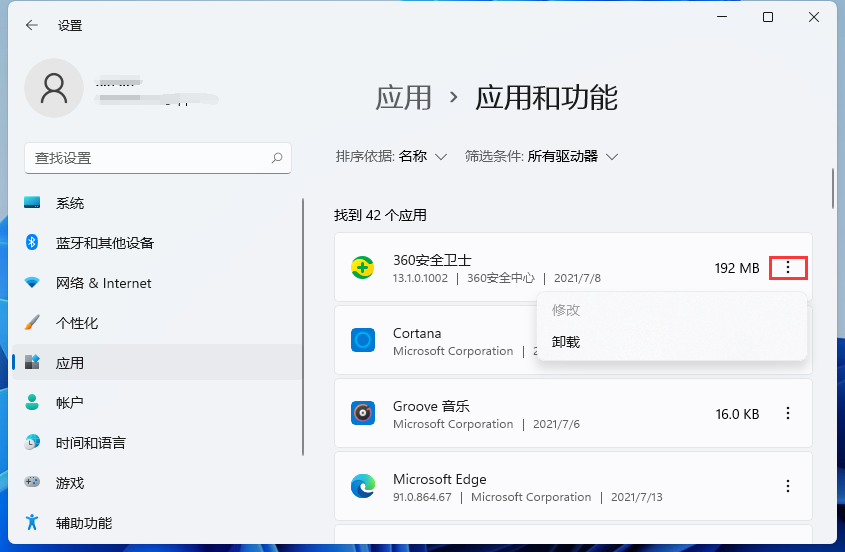Click the sidebar vertical scrollbar
Image resolution: width=845 pixels, height=552 pixels.
tap(303, 327)
